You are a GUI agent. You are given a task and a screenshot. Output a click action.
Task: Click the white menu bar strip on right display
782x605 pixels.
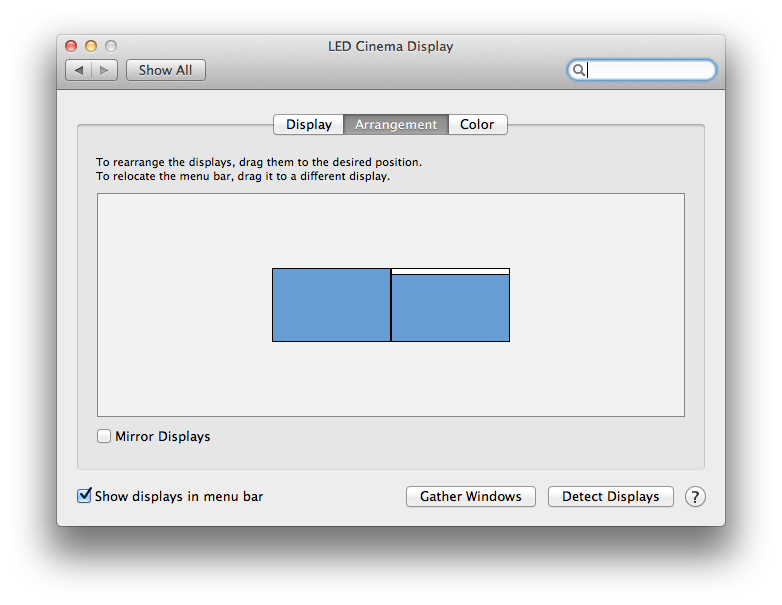point(450,271)
